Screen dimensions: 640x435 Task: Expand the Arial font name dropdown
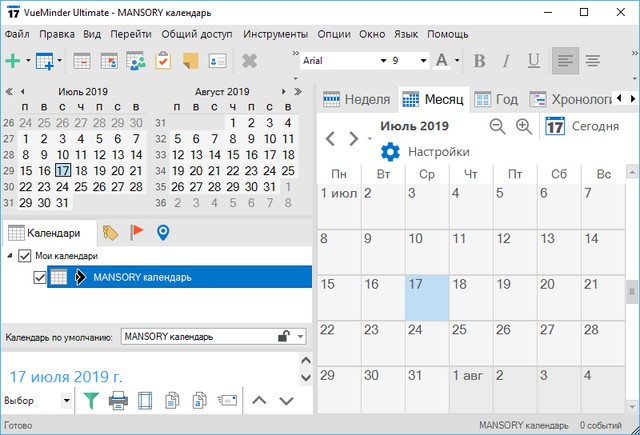382,61
